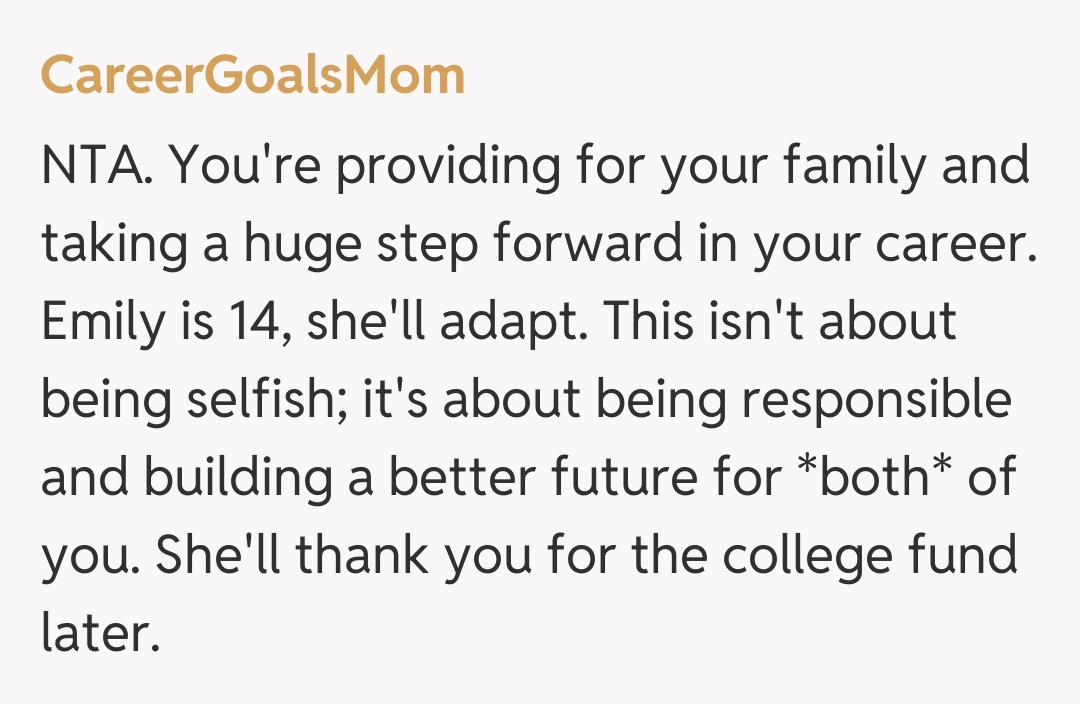Click the final word 'later.'
Screen dimensions: 1080x704
pyautogui.click(x=100, y=631)
